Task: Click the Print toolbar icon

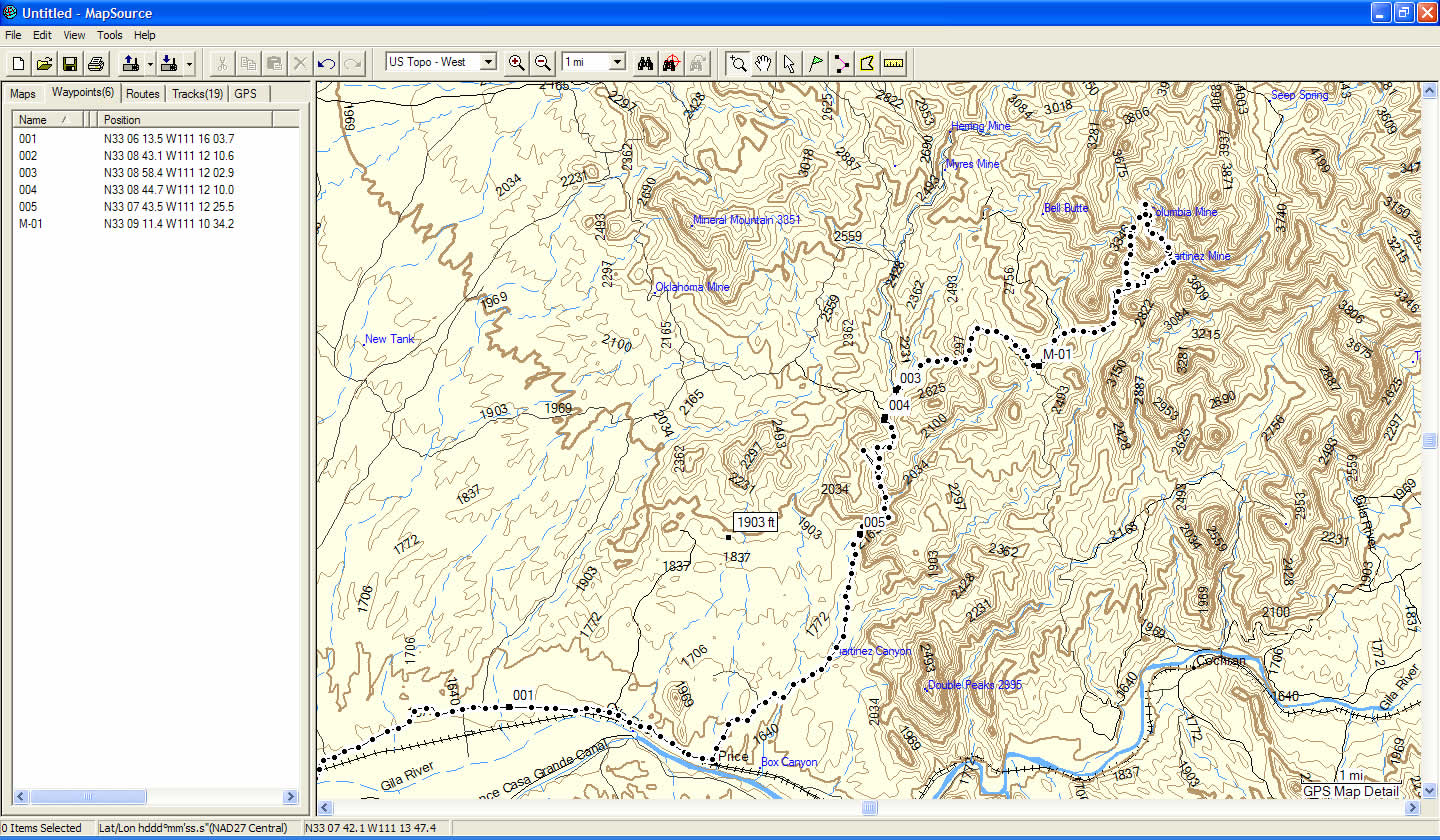Action: (96, 63)
